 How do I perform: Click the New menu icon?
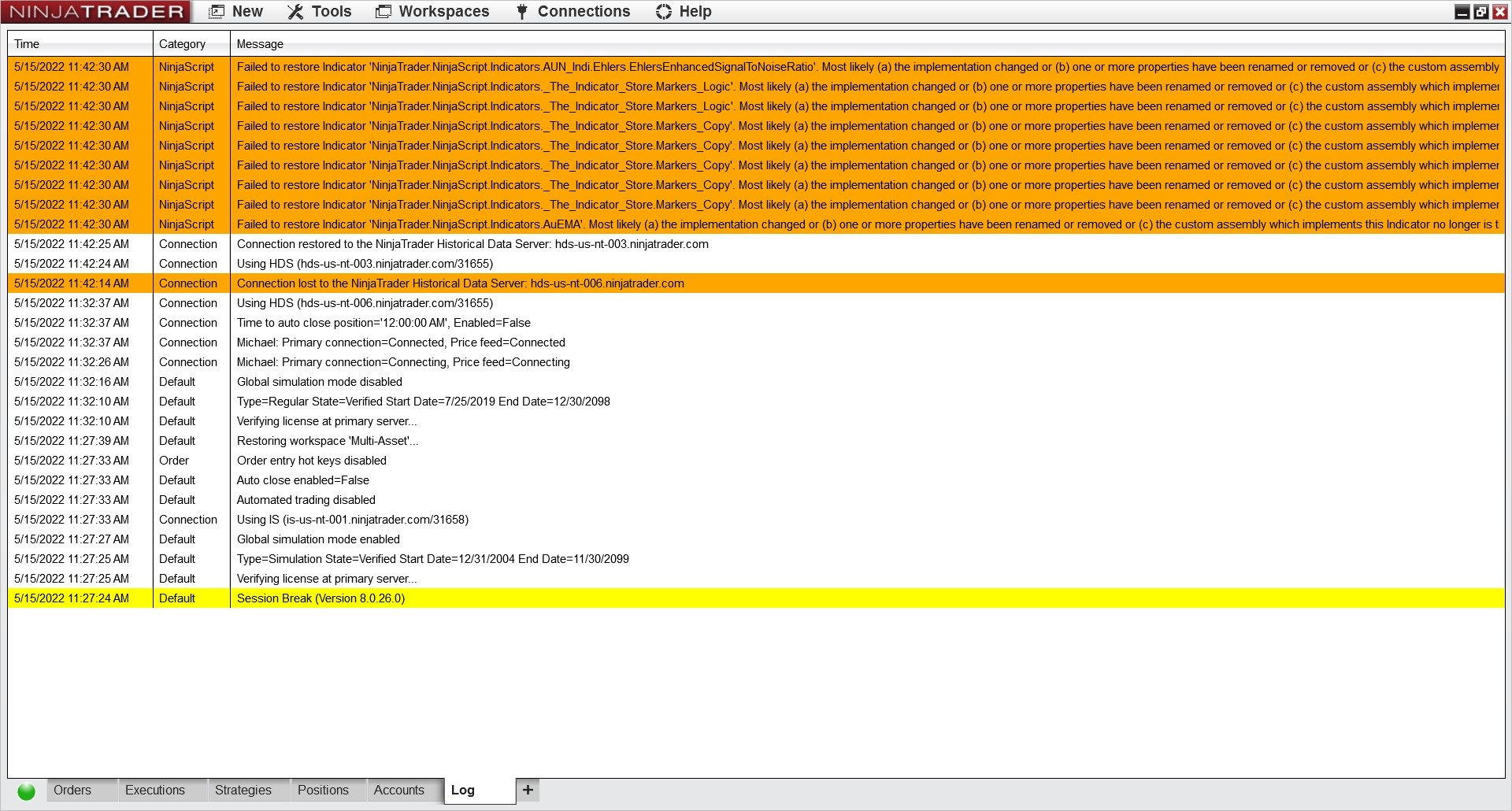(x=217, y=12)
